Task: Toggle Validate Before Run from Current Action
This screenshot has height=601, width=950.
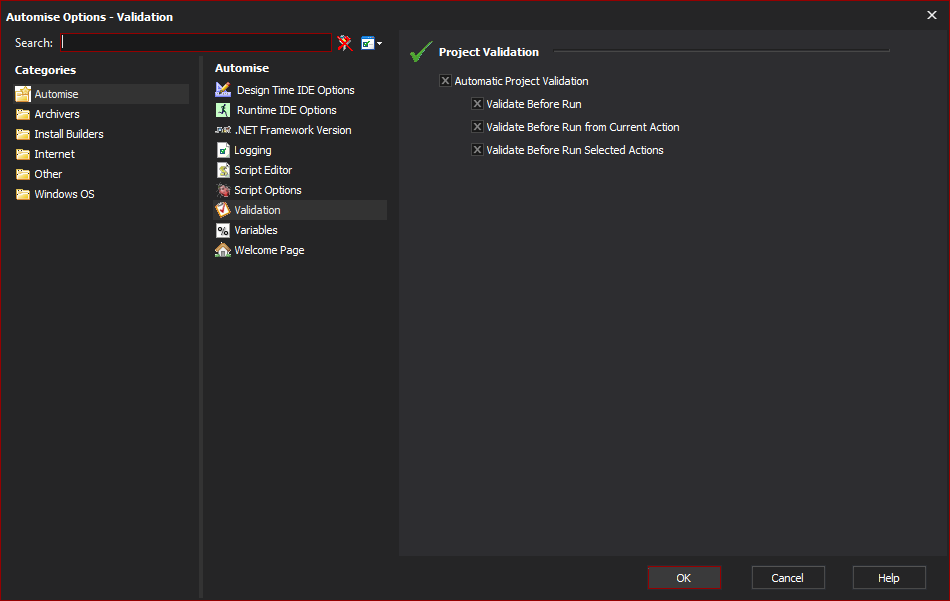Action: [x=477, y=127]
